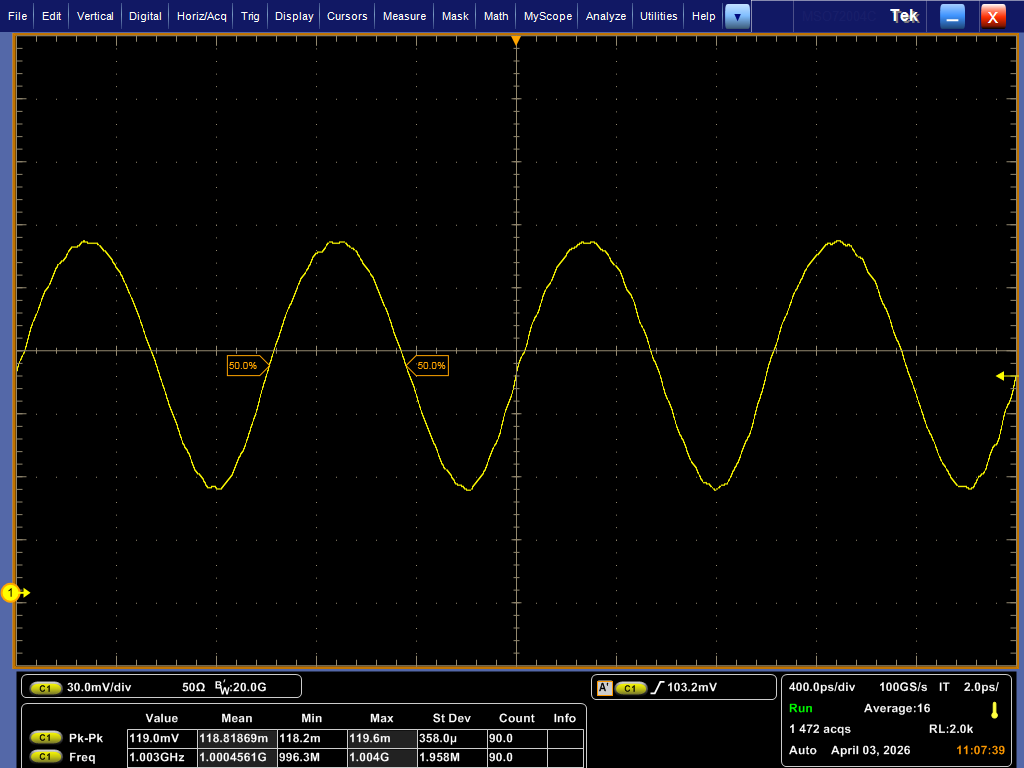1024x768 pixels.
Task: Click the St Dev column header
Action: pyautogui.click(x=451, y=718)
